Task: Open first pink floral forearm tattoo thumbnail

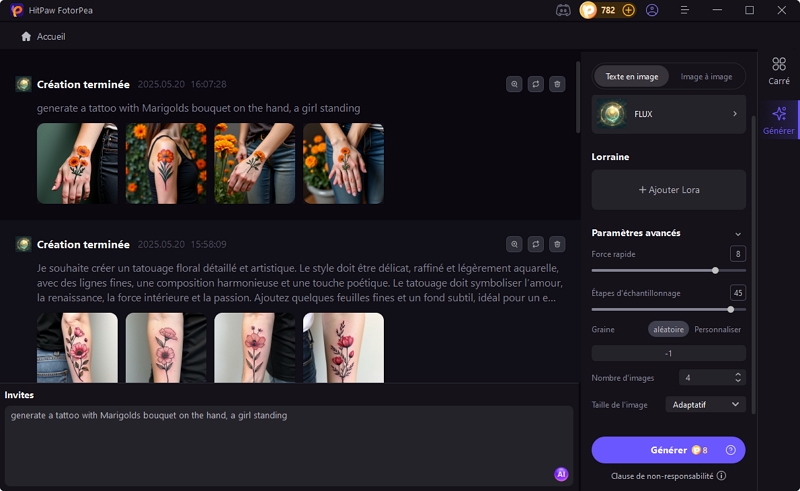Action: (x=77, y=348)
